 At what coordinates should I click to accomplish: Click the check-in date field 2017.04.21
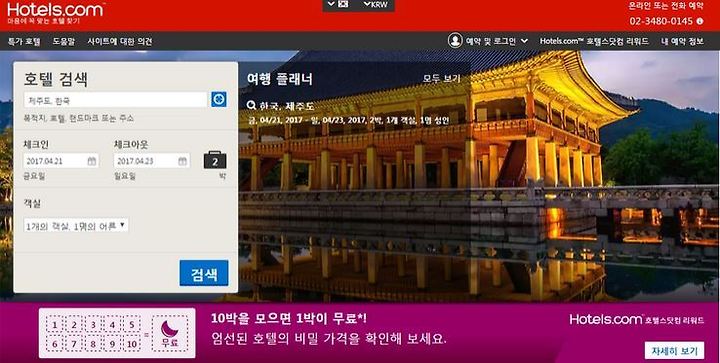pos(61,161)
